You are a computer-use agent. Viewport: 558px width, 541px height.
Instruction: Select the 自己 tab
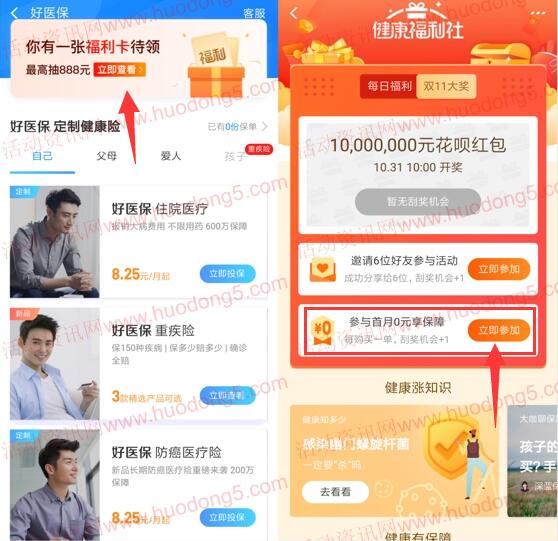[x=42, y=156]
